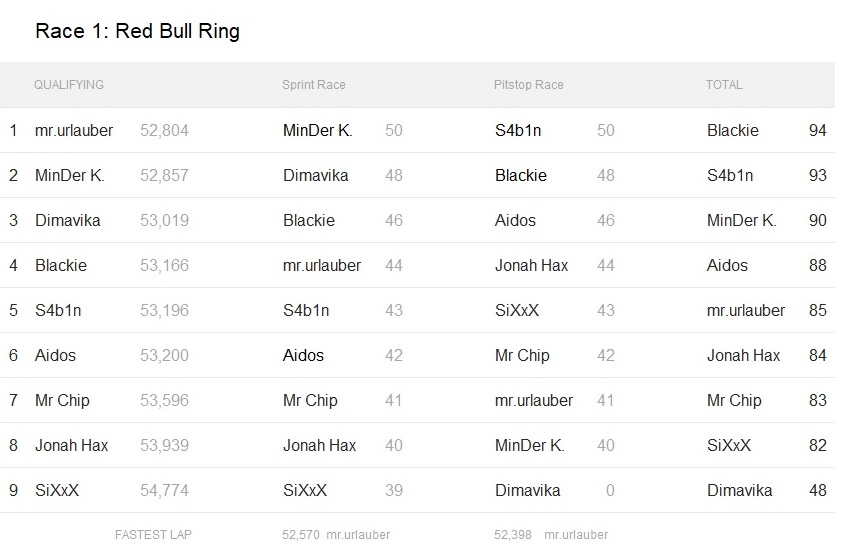
Task: Click Sprint Race fastest lap 52,570
Action: point(301,535)
